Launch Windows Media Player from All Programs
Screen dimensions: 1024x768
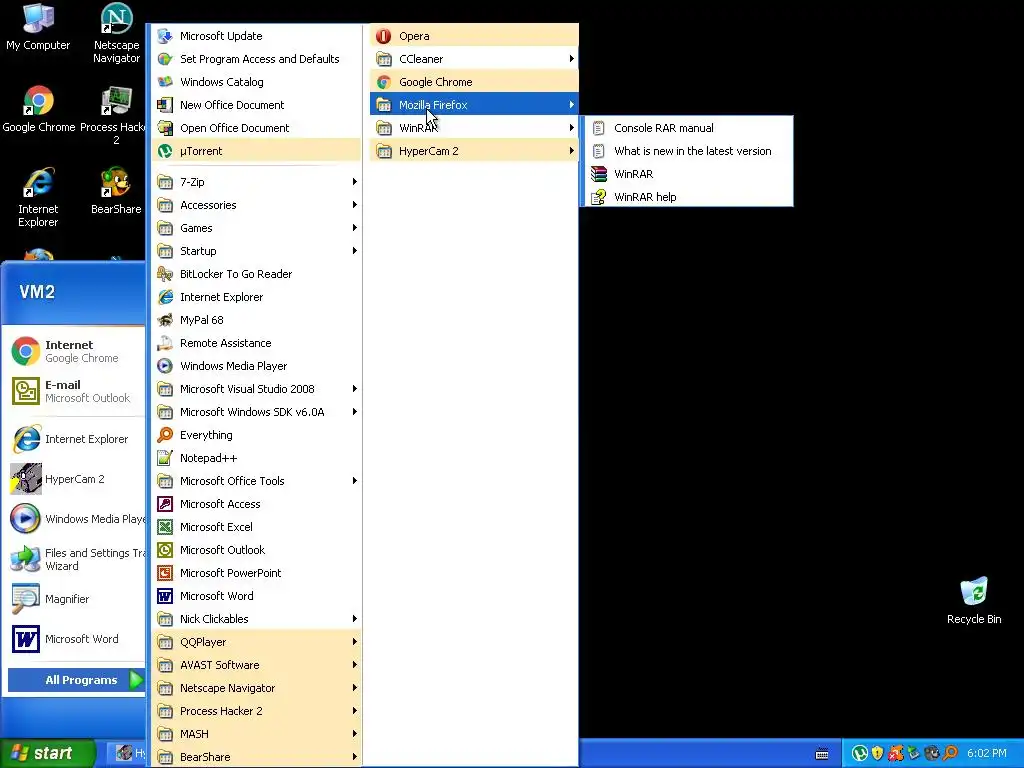[257, 366]
